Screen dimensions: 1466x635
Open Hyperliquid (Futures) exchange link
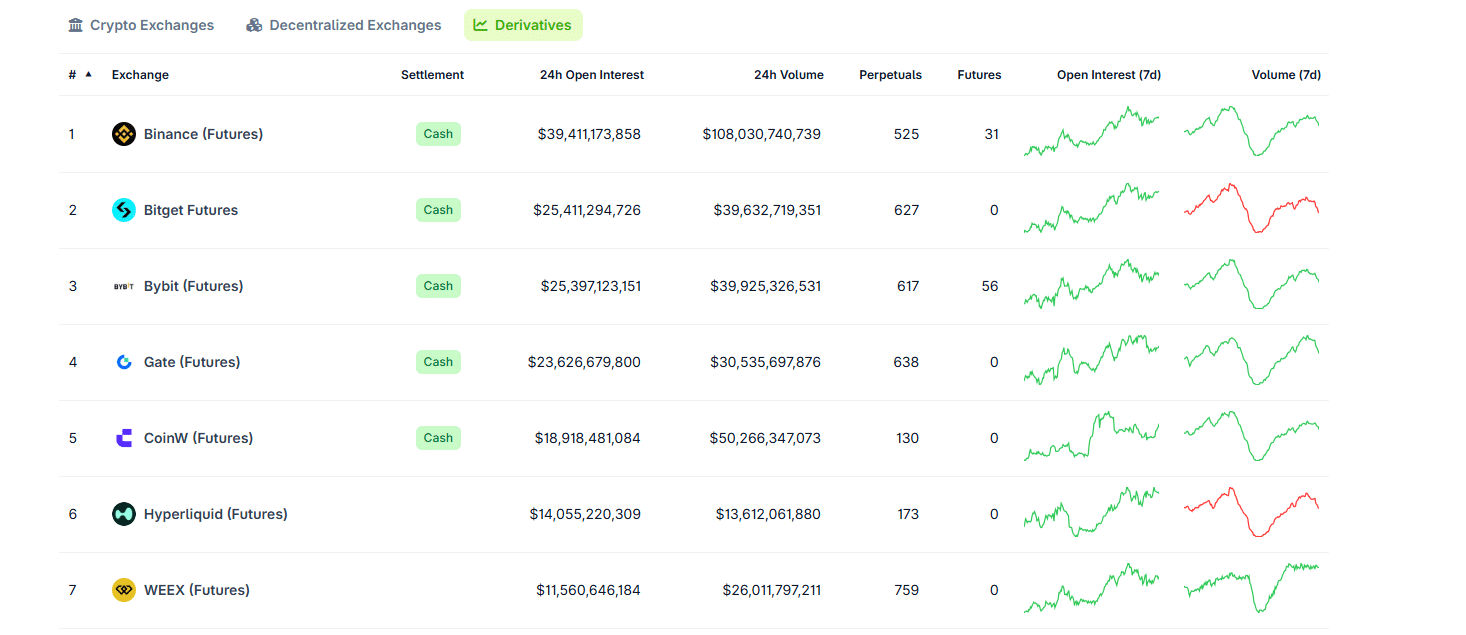coord(215,514)
